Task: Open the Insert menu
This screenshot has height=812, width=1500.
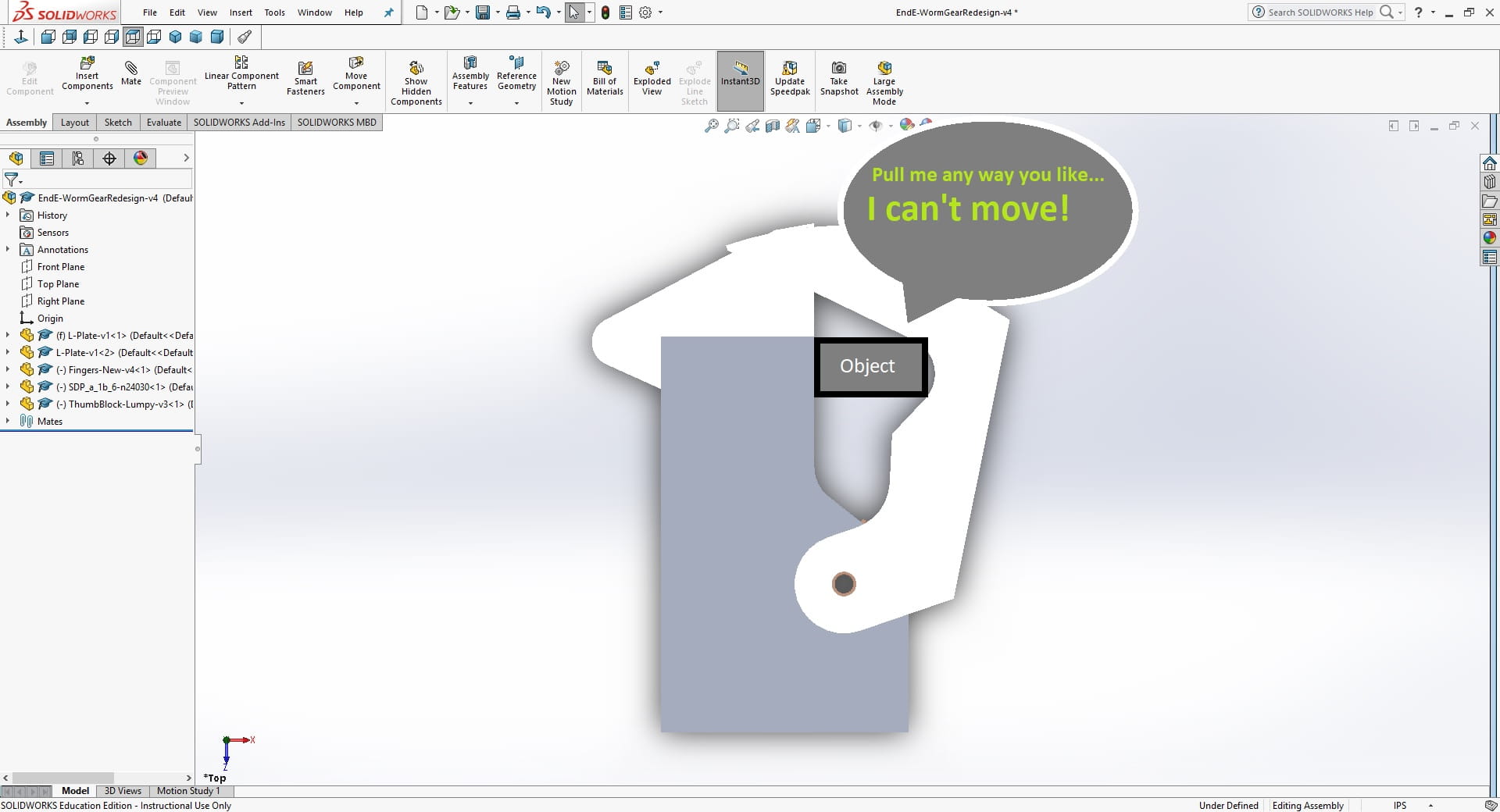Action: (x=241, y=12)
